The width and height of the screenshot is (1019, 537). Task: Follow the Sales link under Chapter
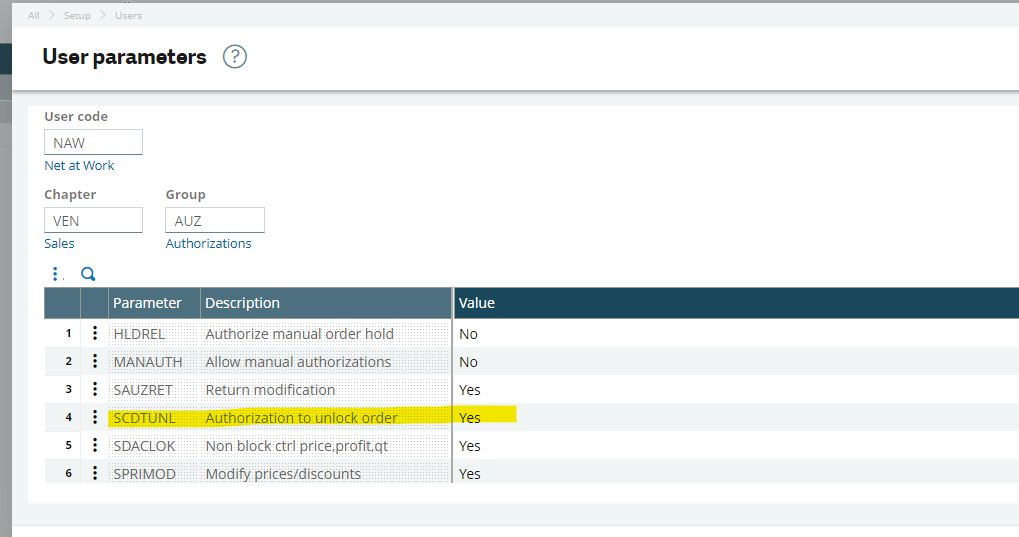tap(59, 244)
